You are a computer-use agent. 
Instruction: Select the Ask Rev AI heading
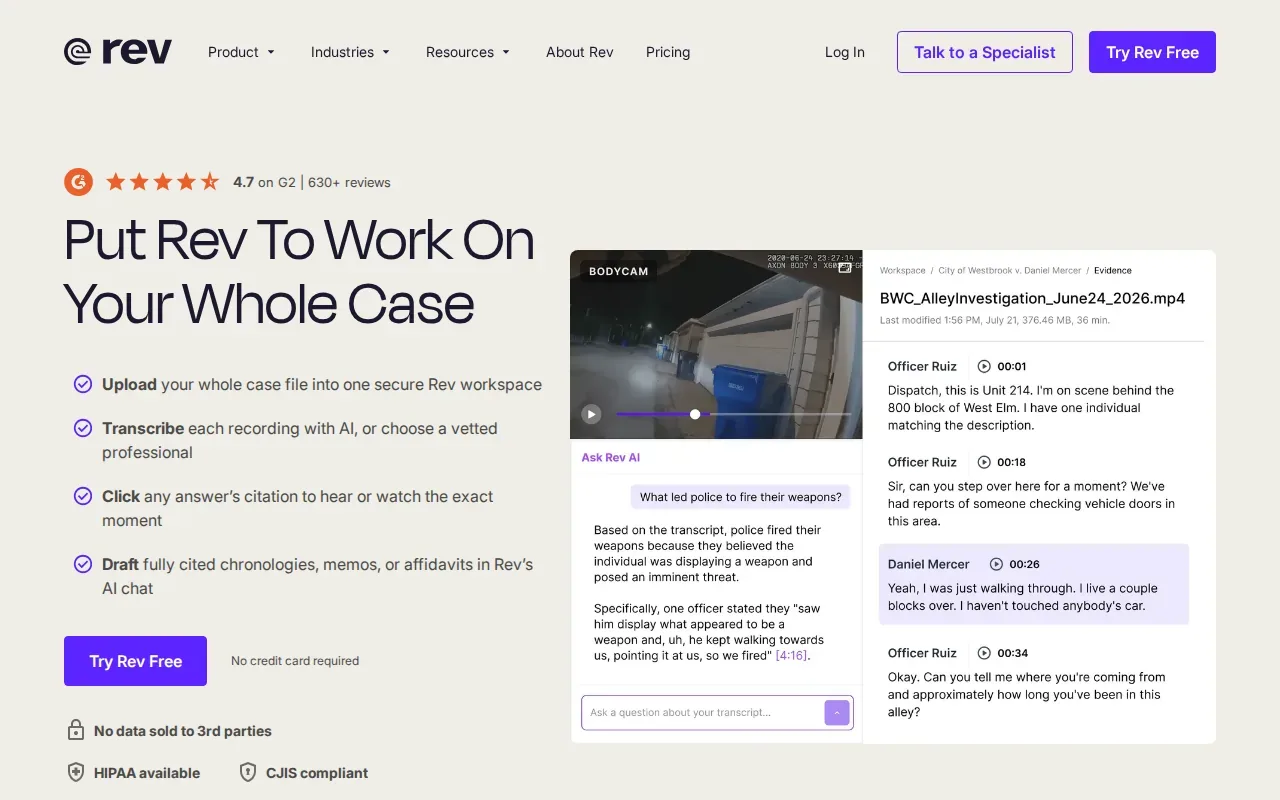click(611, 457)
